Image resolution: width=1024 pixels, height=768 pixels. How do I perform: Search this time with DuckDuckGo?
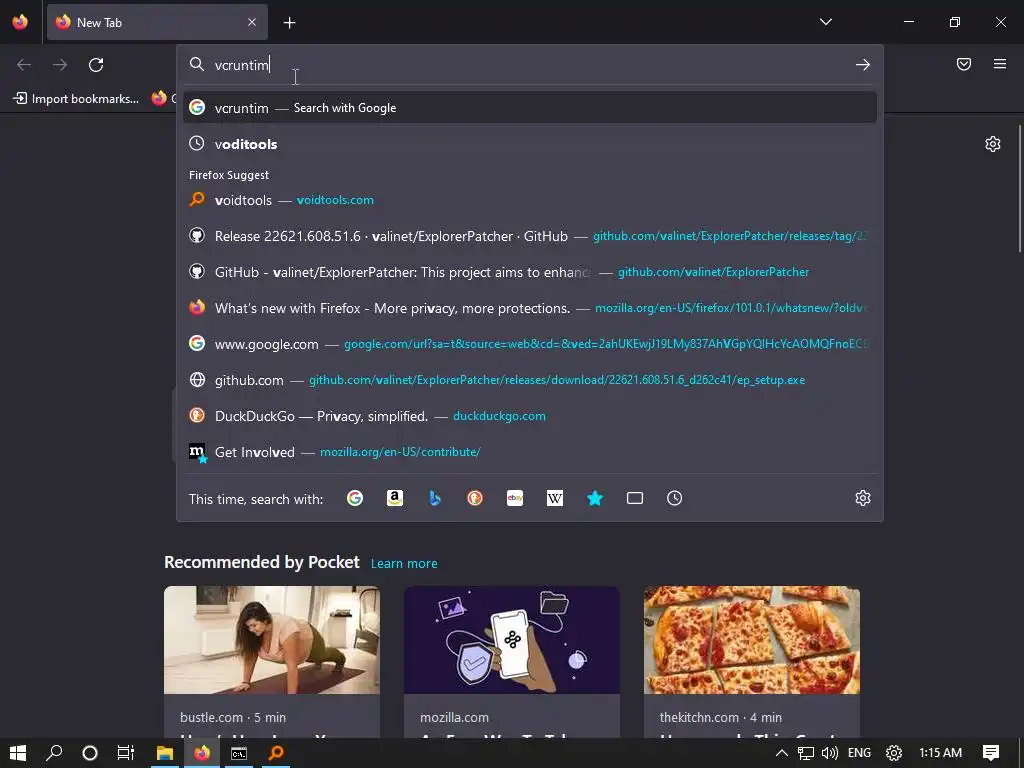pyautogui.click(x=475, y=498)
